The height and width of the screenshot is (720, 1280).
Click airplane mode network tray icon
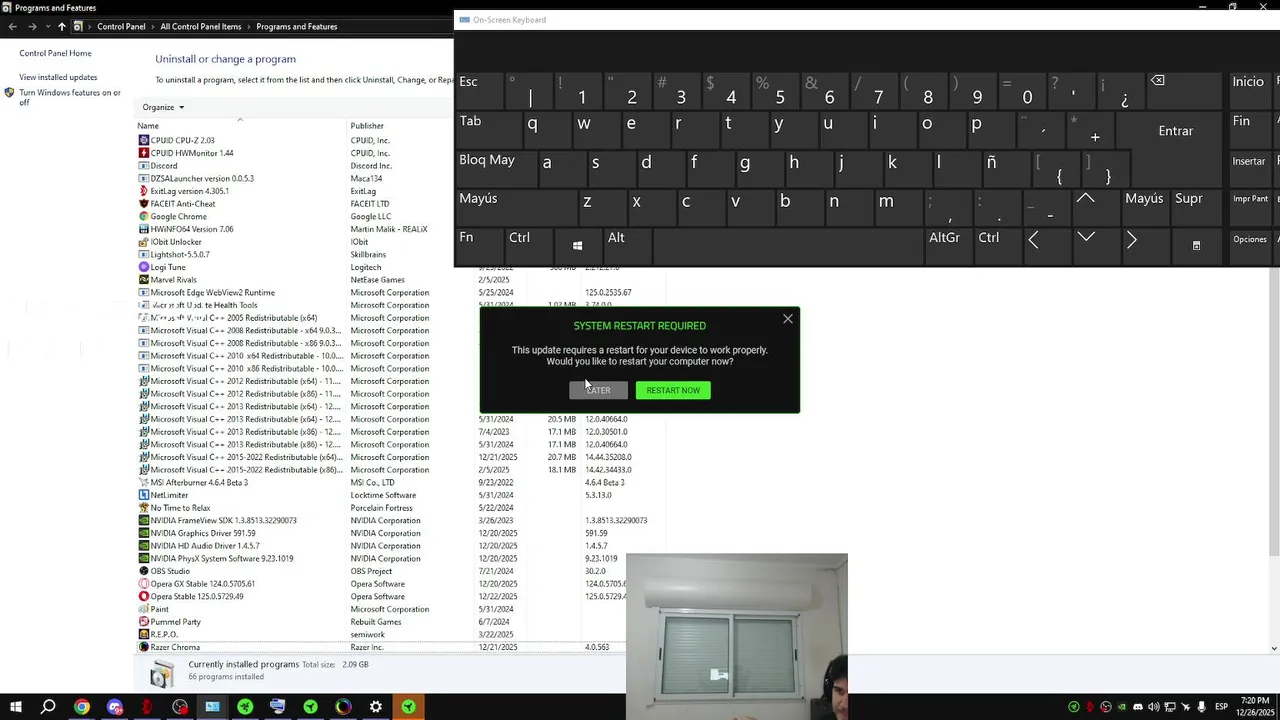(x=1186, y=707)
